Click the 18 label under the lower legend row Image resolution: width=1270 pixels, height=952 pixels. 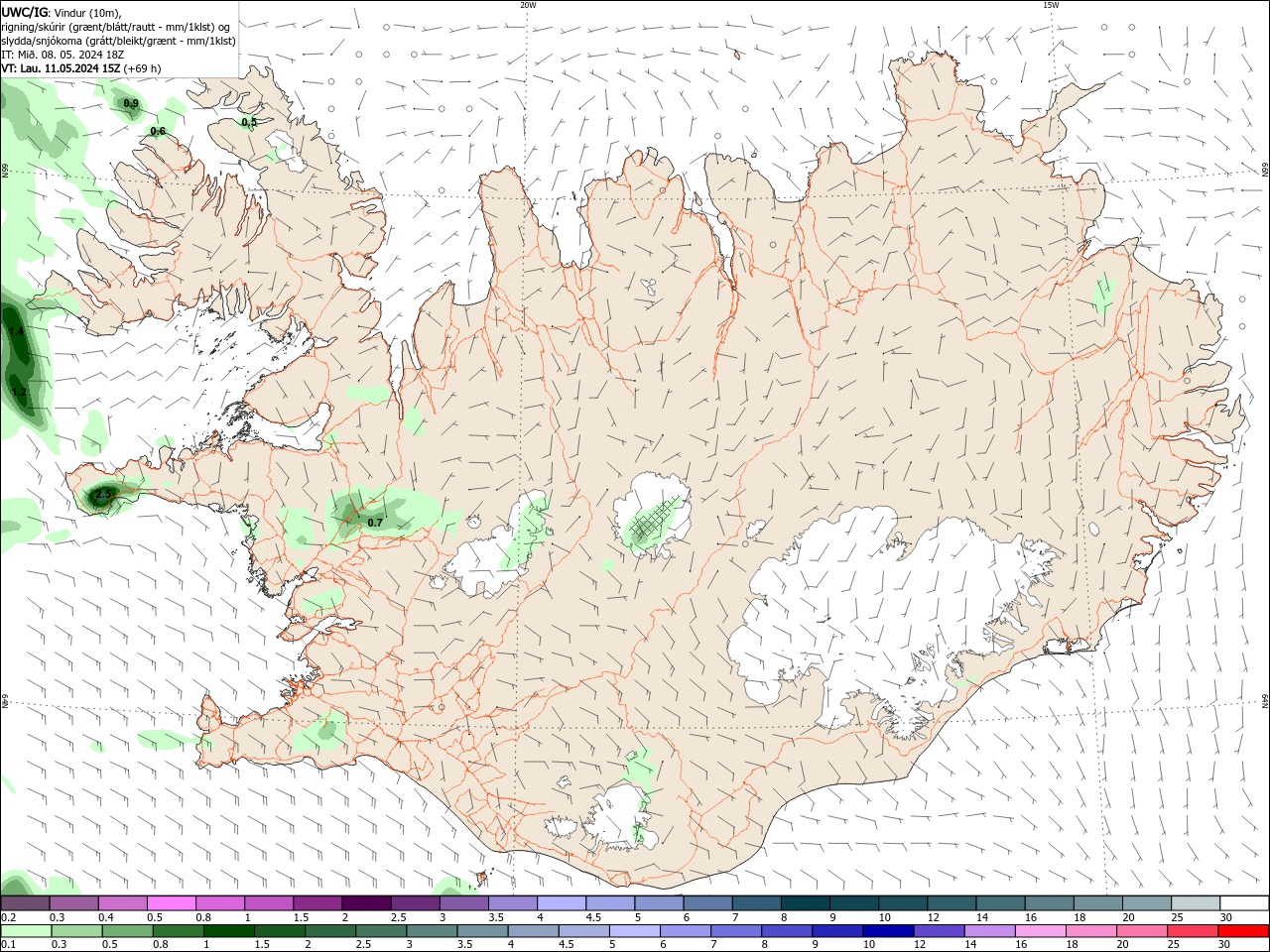click(x=1073, y=944)
